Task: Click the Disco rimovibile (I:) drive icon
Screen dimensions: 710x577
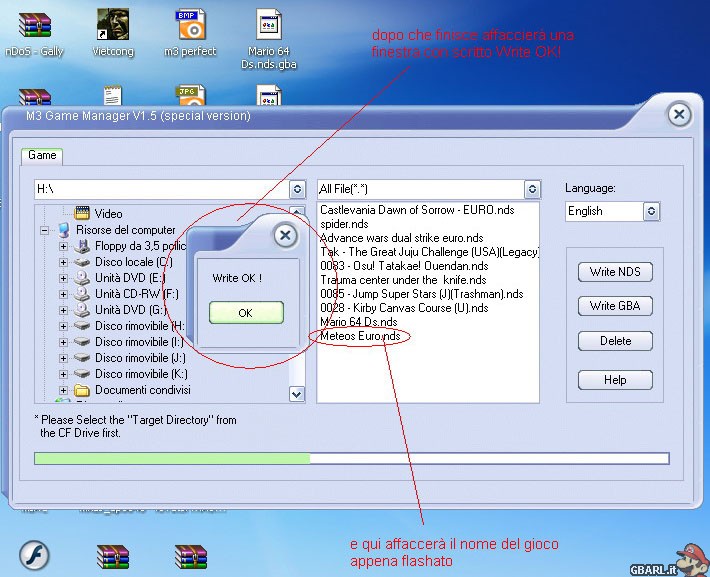Action: click(82, 341)
